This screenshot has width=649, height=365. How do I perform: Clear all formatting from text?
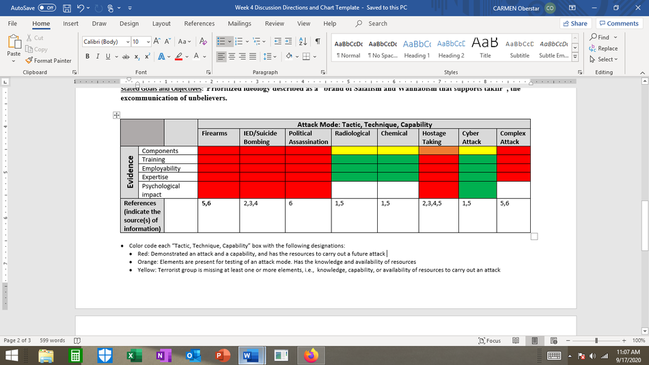click(203, 41)
